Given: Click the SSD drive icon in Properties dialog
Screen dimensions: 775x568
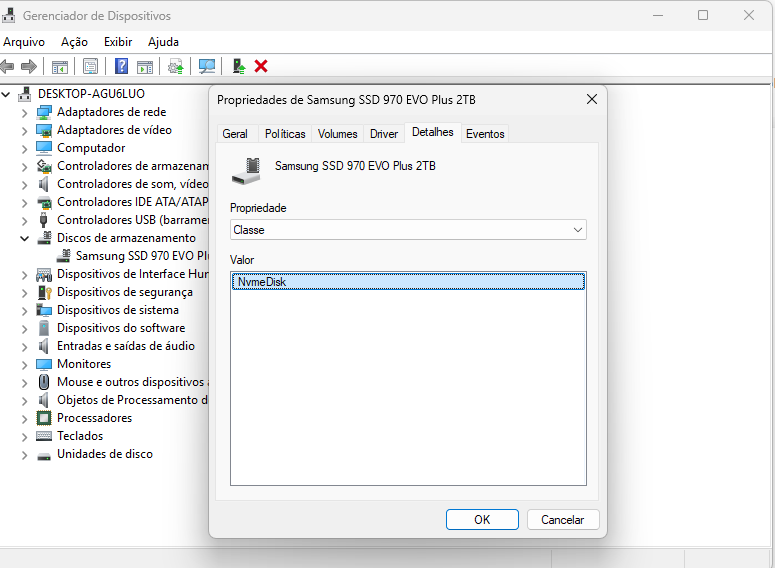Looking at the screenshot, I should pyautogui.click(x=246, y=171).
